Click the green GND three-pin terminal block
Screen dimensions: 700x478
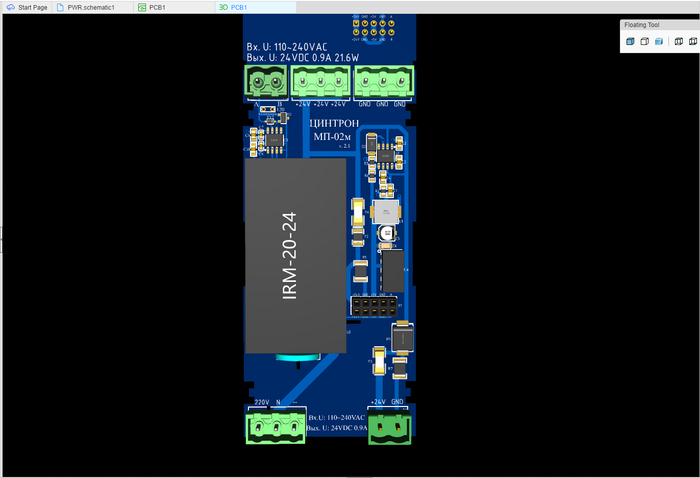(384, 82)
